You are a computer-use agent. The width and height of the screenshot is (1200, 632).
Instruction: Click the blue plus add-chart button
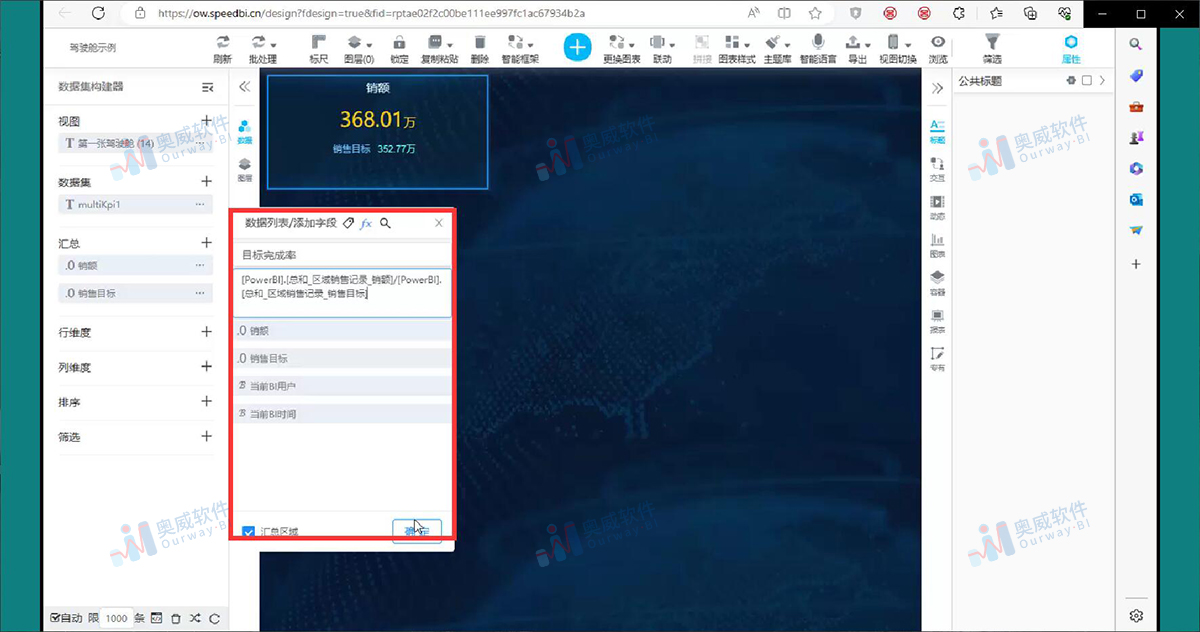coord(578,46)
